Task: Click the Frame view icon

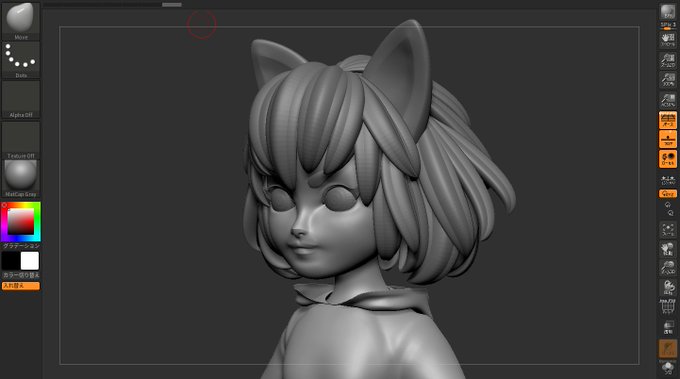Action: click(668, 229)
